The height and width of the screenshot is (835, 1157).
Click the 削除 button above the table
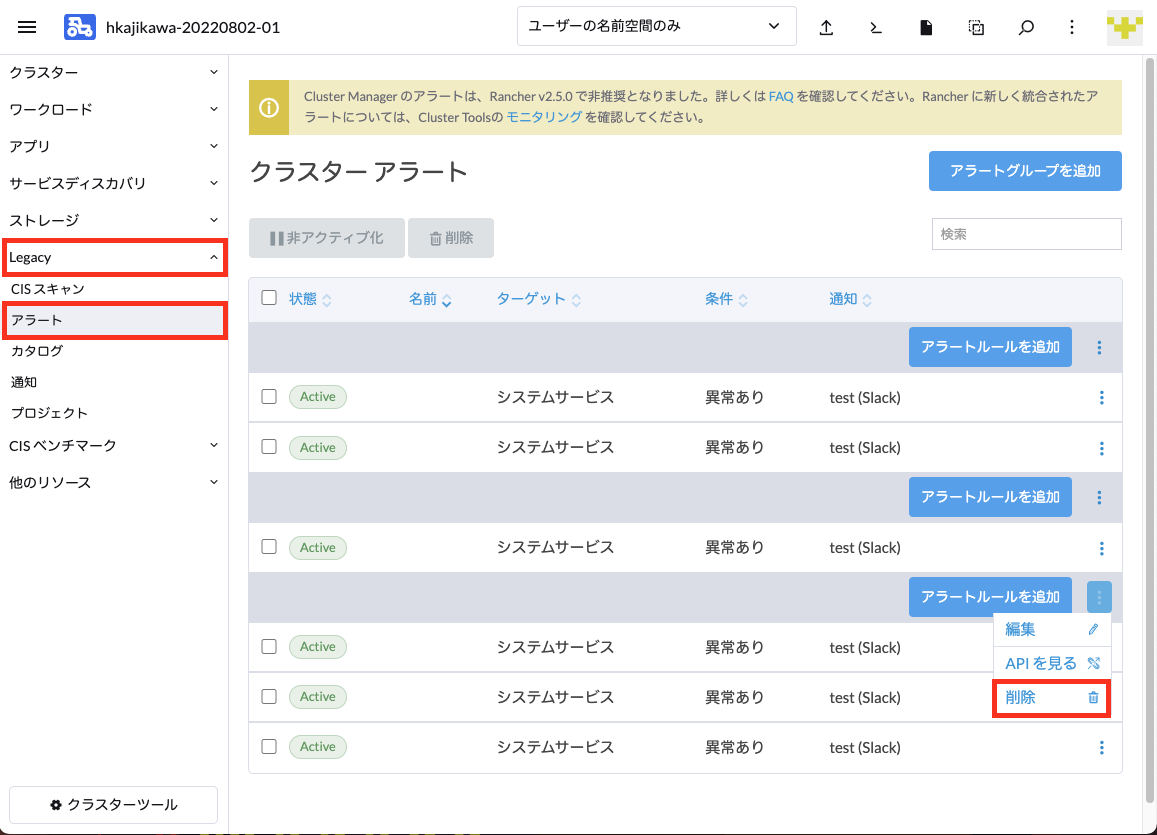coord(451,238)
